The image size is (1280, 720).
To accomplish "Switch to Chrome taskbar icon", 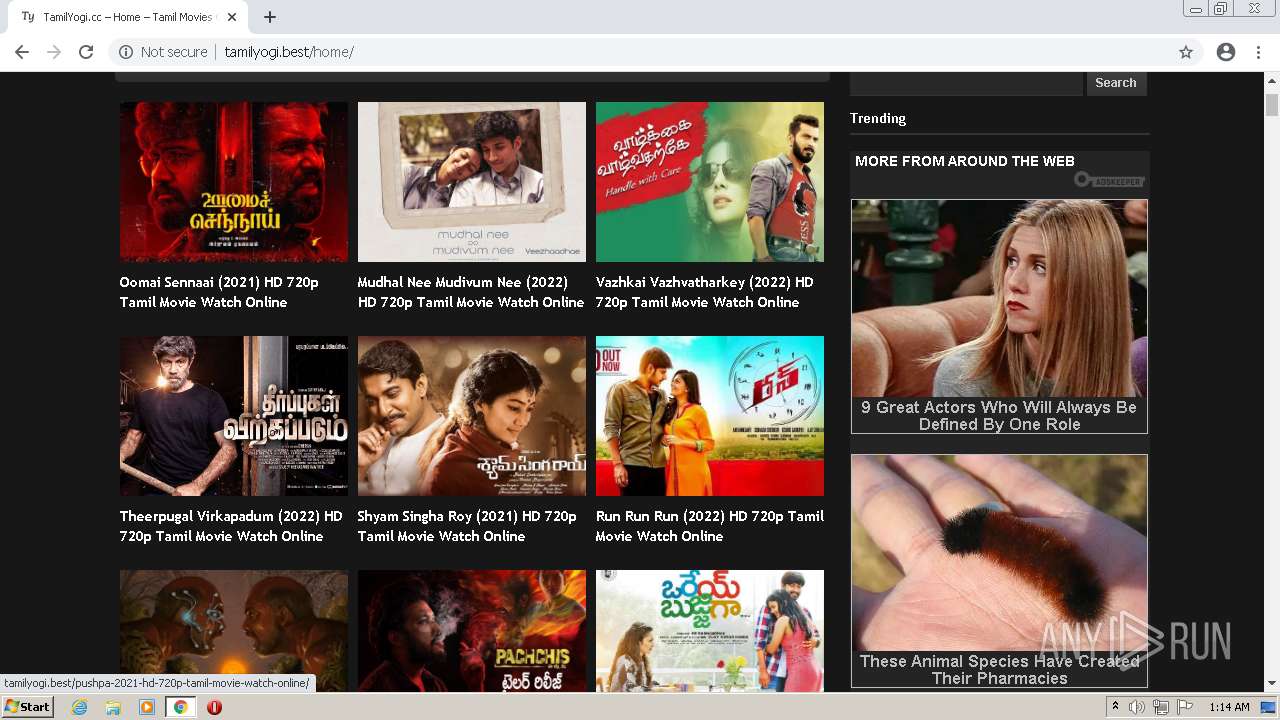I will tap(180, 707).
